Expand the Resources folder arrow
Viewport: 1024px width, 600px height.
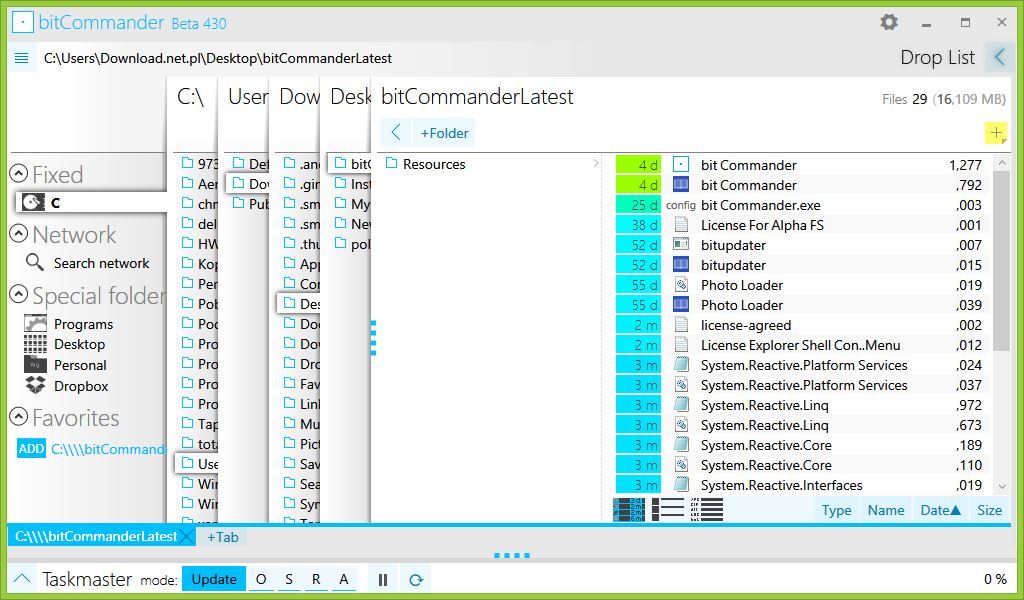596,163
